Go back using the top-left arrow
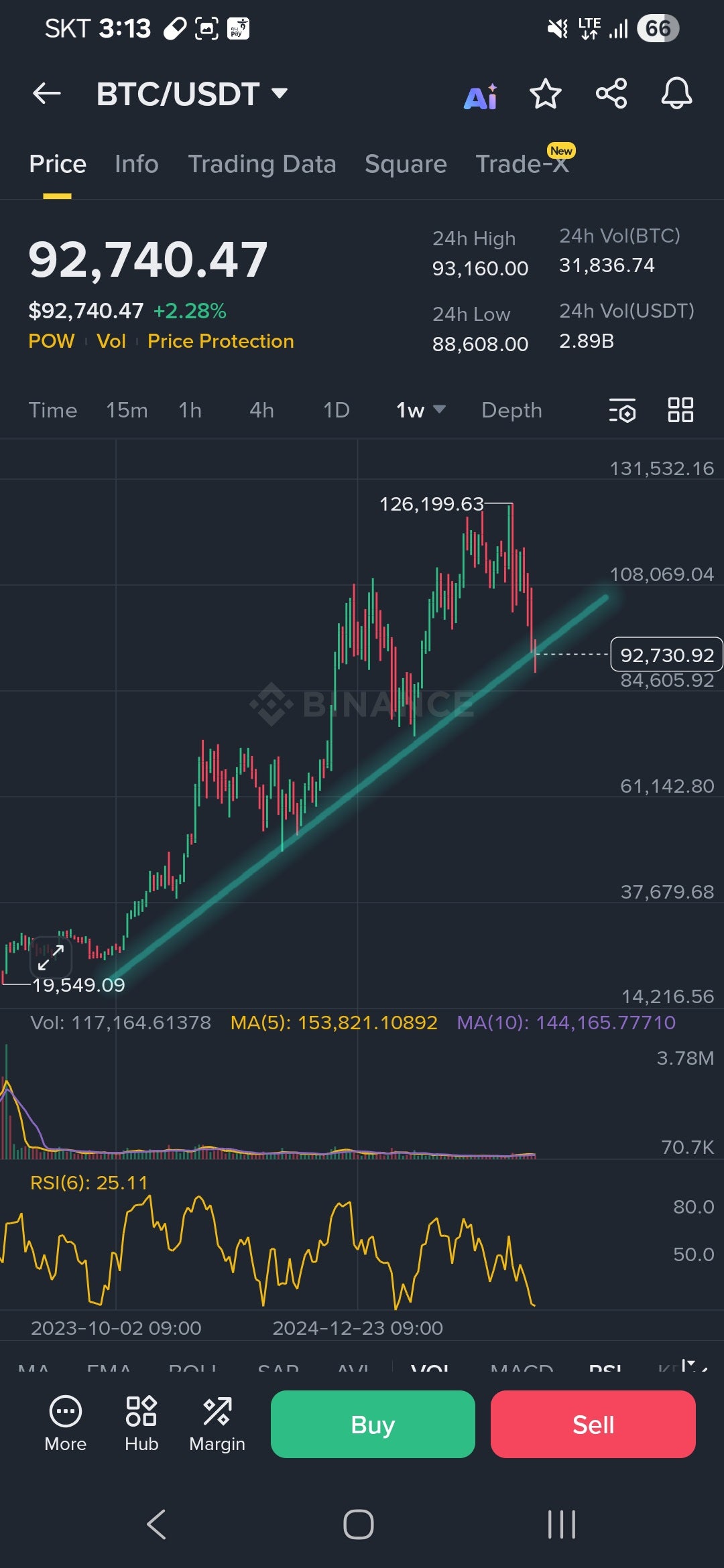 pos(47,93)
